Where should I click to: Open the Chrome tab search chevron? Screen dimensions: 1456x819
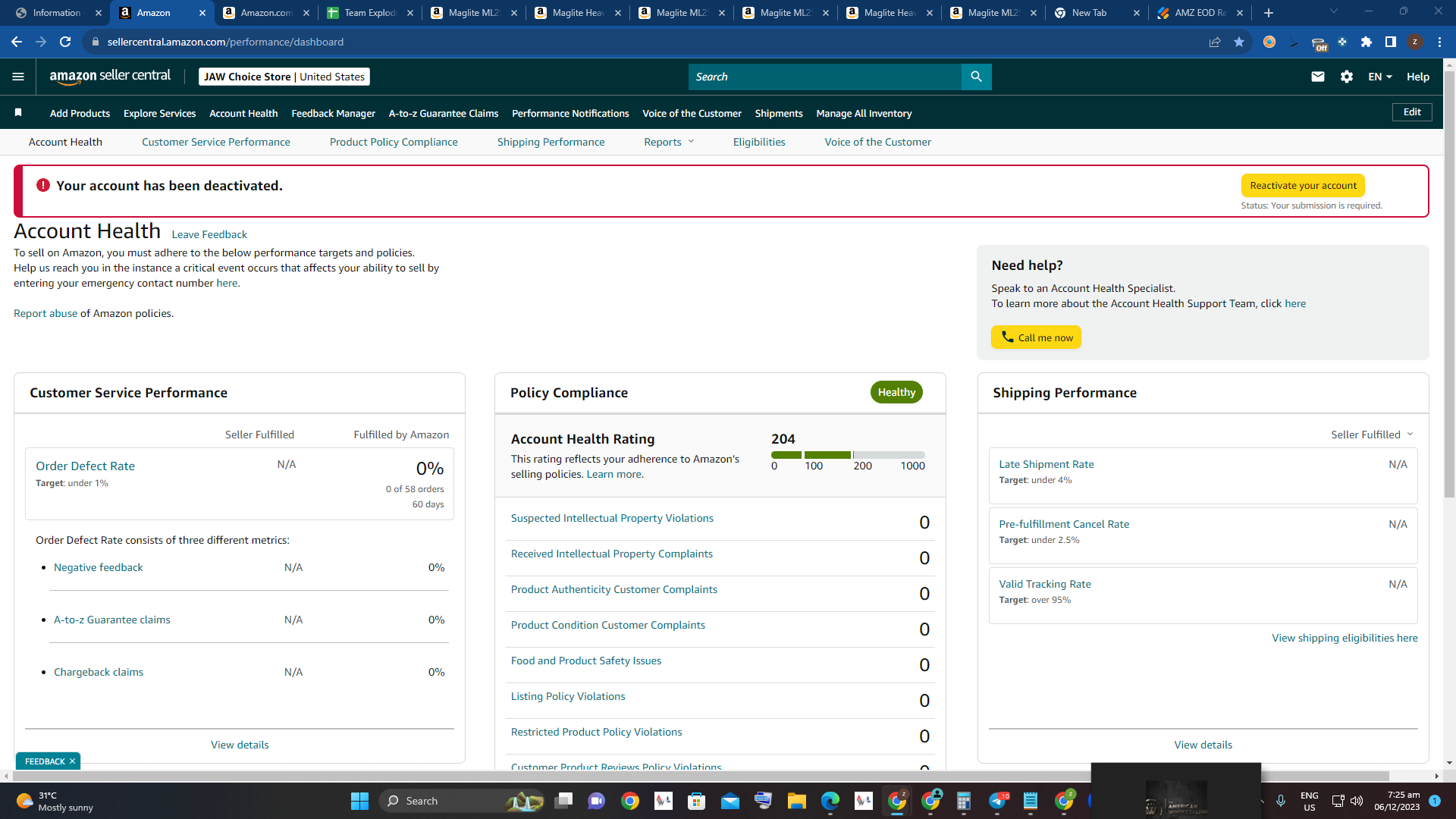pos(1334,12)
